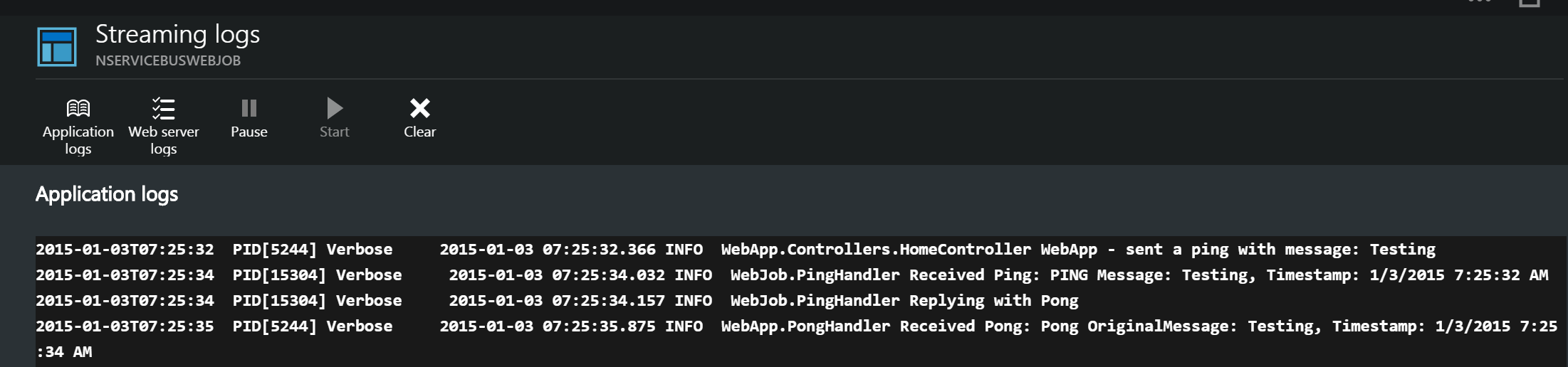The height and width of the screenshot is (367, 1568).
Task: Maximize the Streaming logs blade
Action: (1529, 3)
